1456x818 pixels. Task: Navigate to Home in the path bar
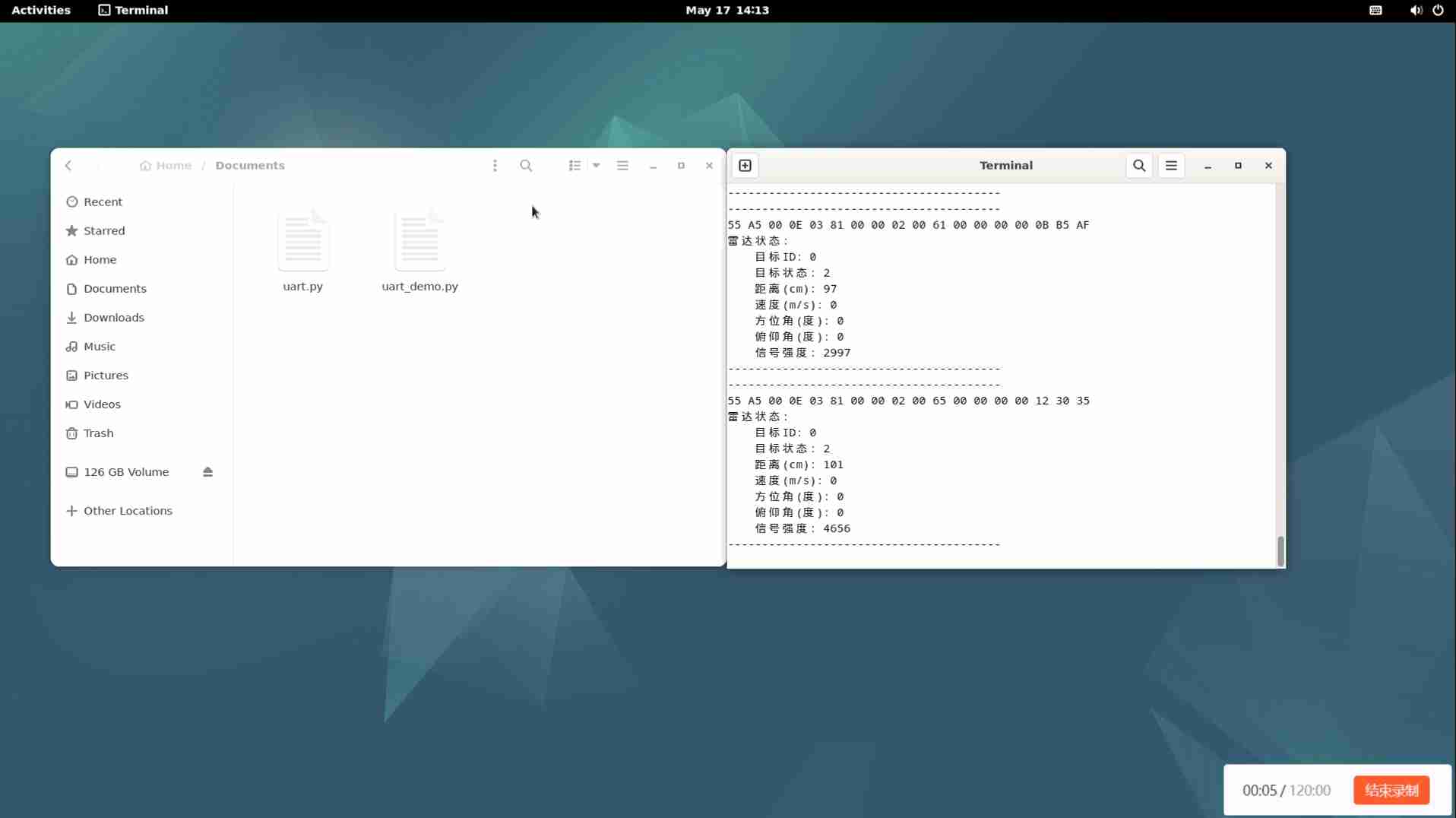coord(166,166)
